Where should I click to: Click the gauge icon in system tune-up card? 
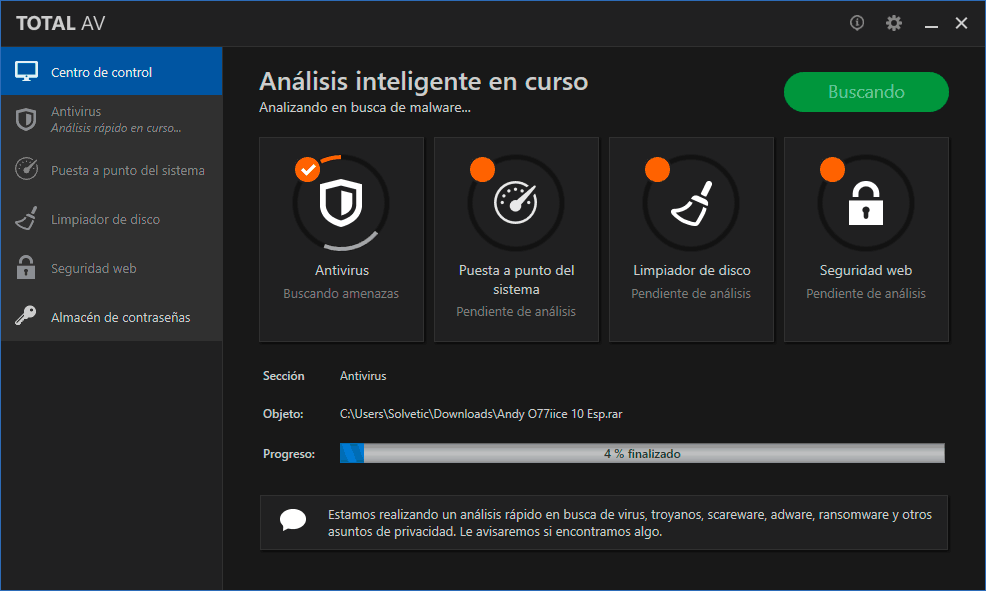click(516, 202)
